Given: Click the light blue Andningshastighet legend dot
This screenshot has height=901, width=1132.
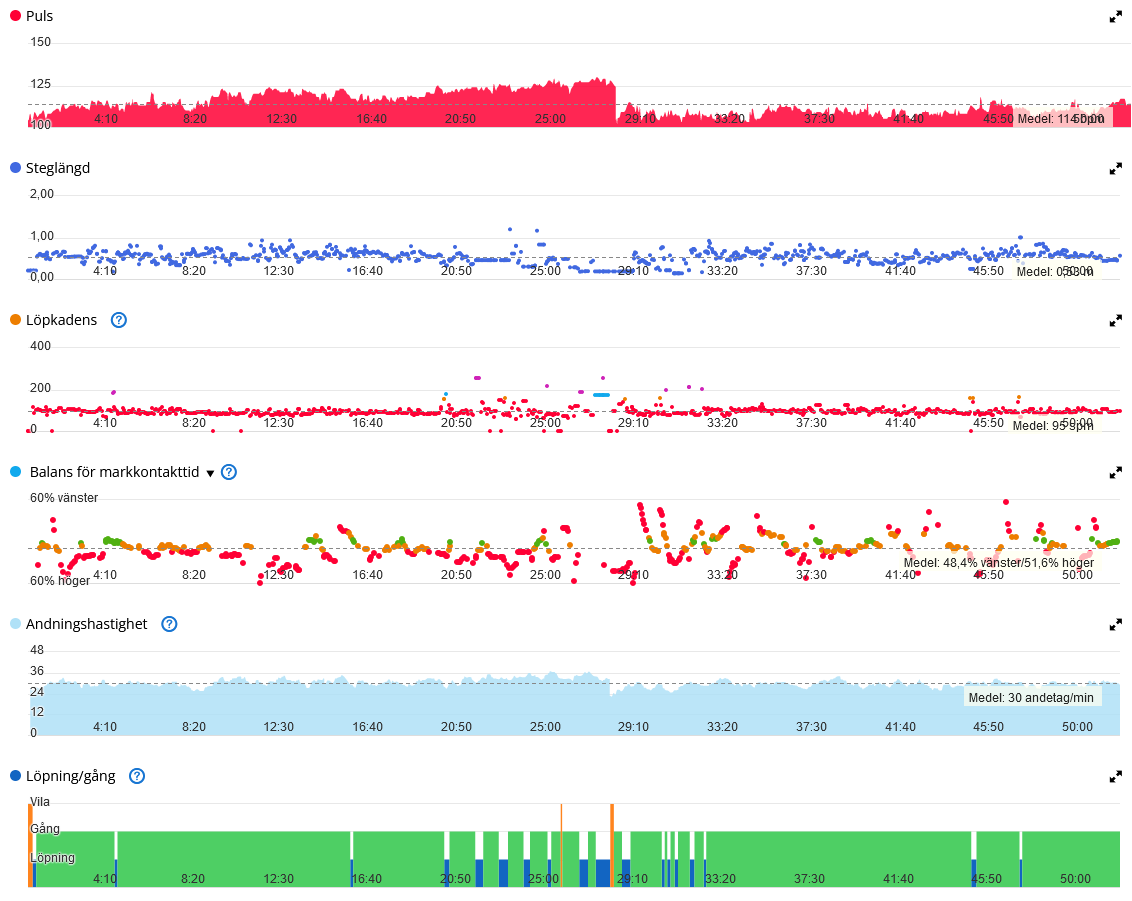Looking at the screenshot, I should pos(15,624).
